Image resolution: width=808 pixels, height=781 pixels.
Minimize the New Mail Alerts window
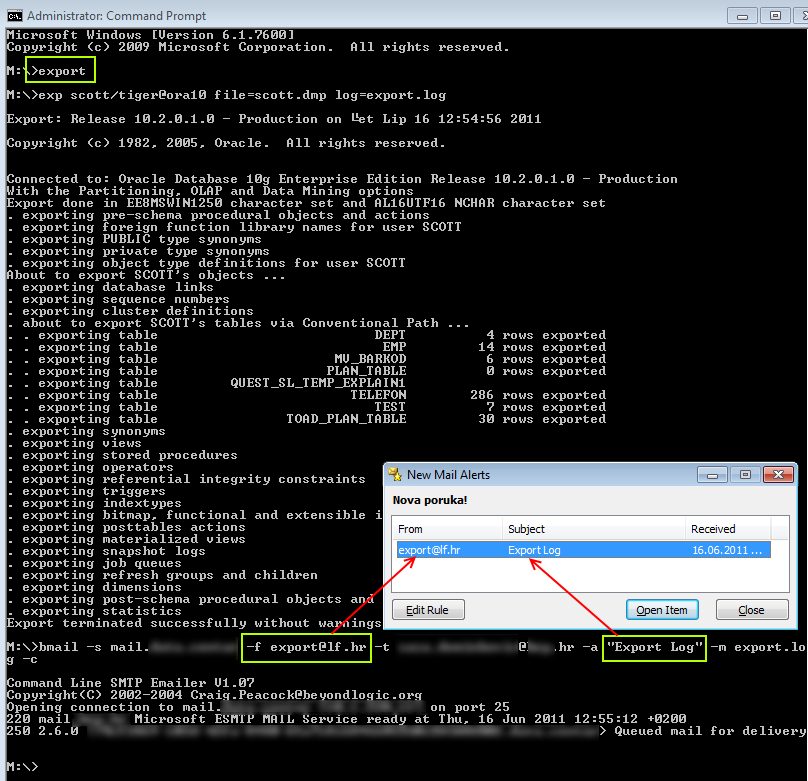click(712, 474)
